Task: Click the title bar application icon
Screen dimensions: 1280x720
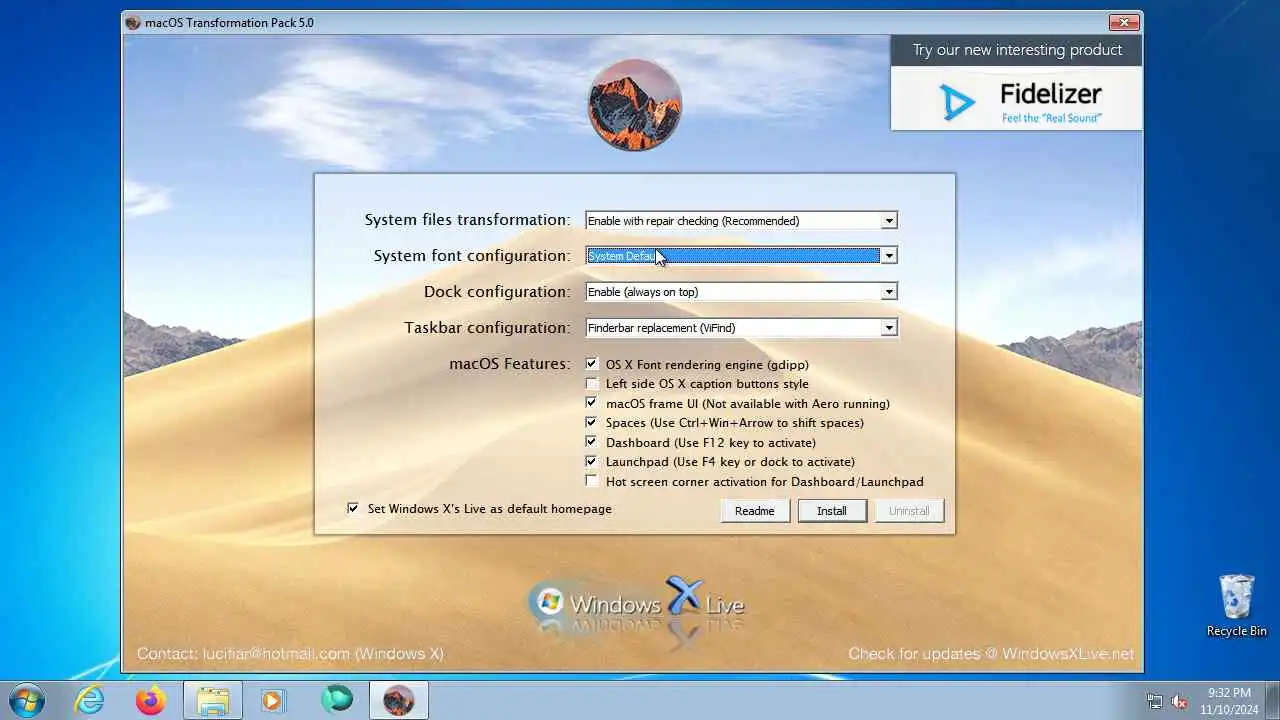Action: (133, 22)
